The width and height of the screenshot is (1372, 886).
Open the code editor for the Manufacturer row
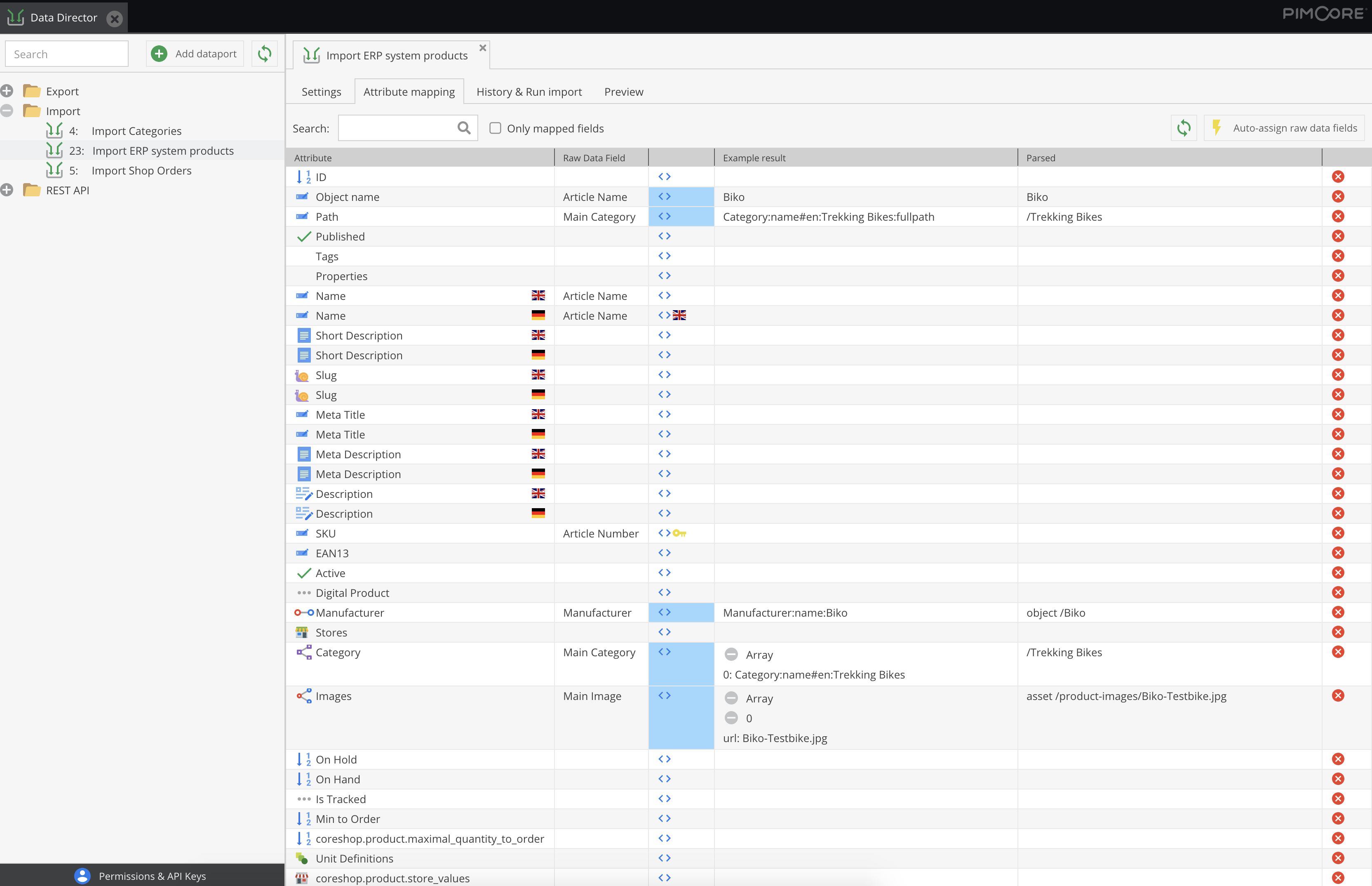[x=664, y=612]
